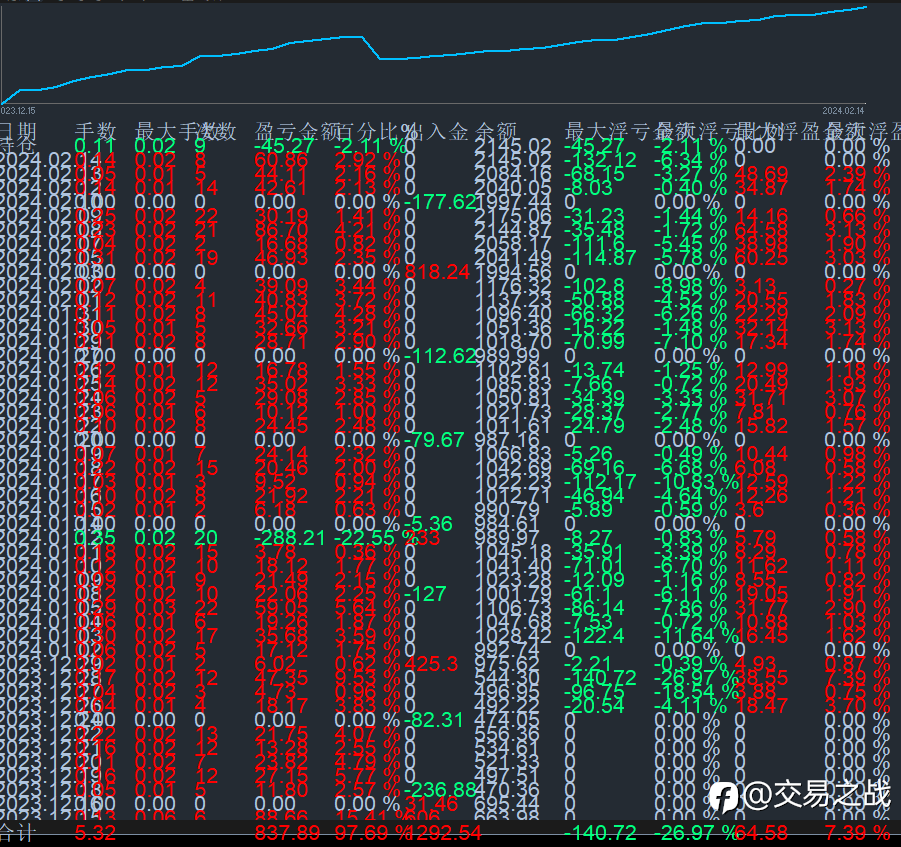Click floating loss cell -70.99
Viewport: 901px width, 847px height.
tap(595, 342)
